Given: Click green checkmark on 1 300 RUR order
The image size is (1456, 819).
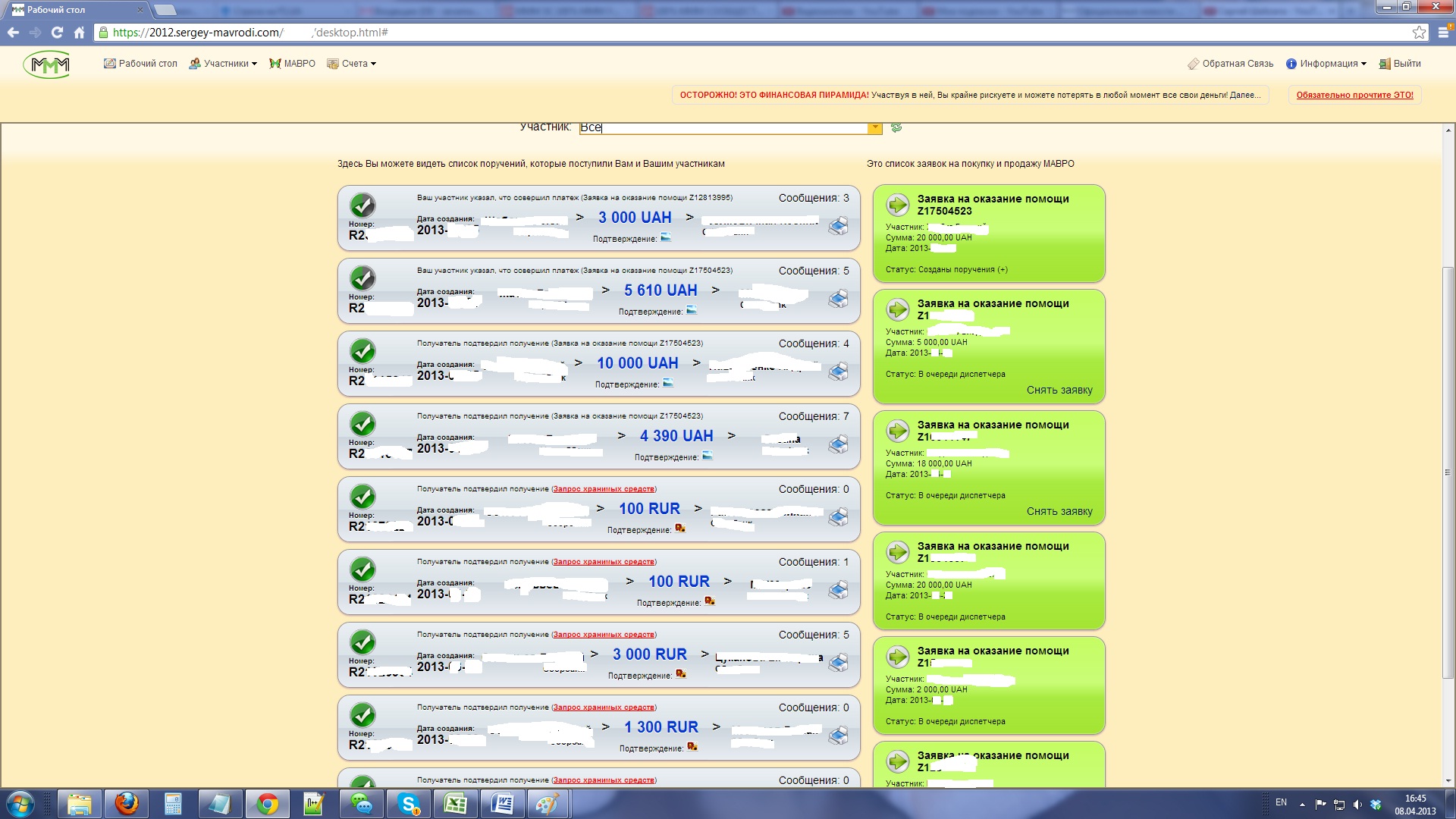Looking at the screenshot, I should tap(362, 714).
